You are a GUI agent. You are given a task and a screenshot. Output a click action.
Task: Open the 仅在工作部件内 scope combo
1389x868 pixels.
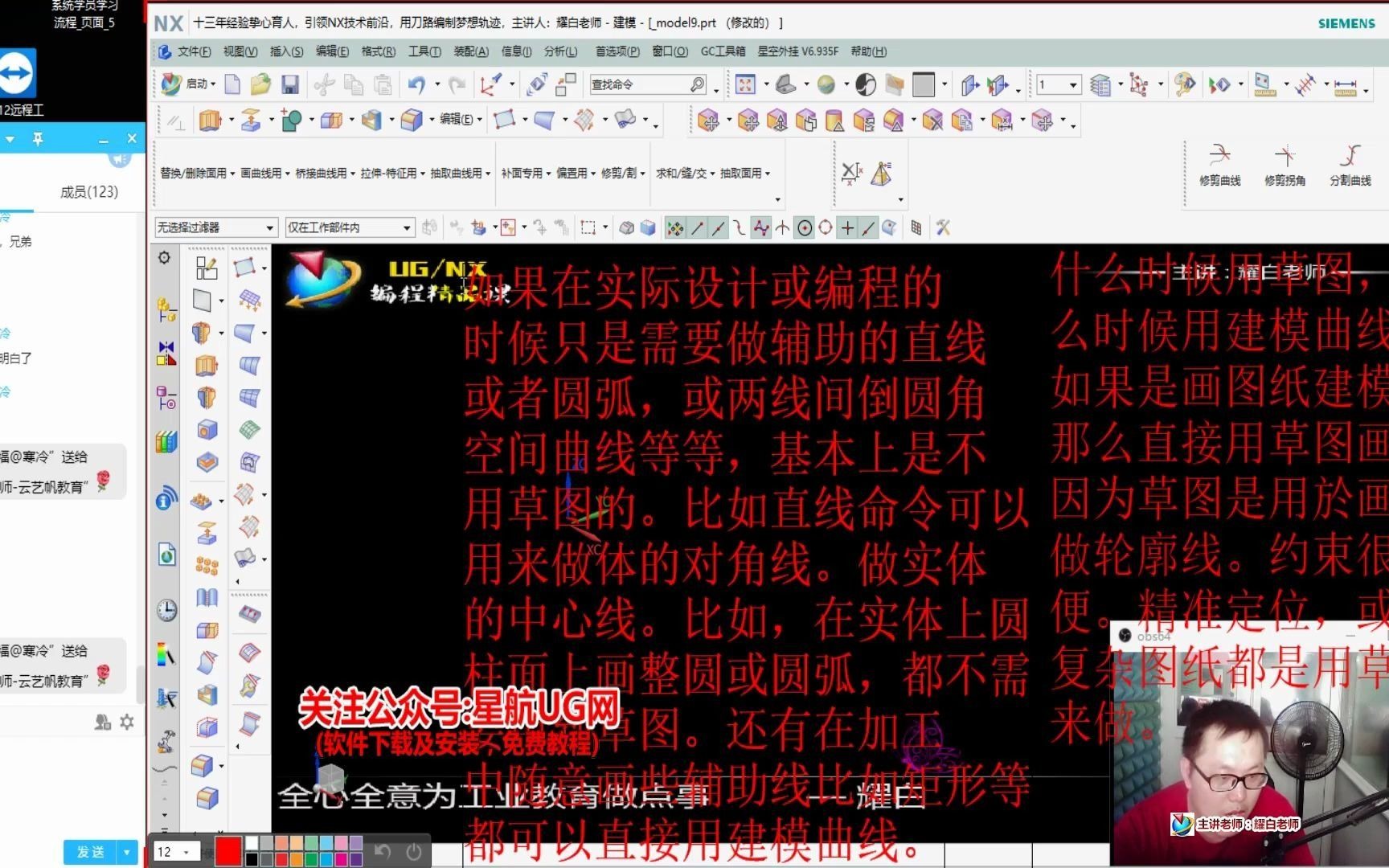(x=350, y=227)
